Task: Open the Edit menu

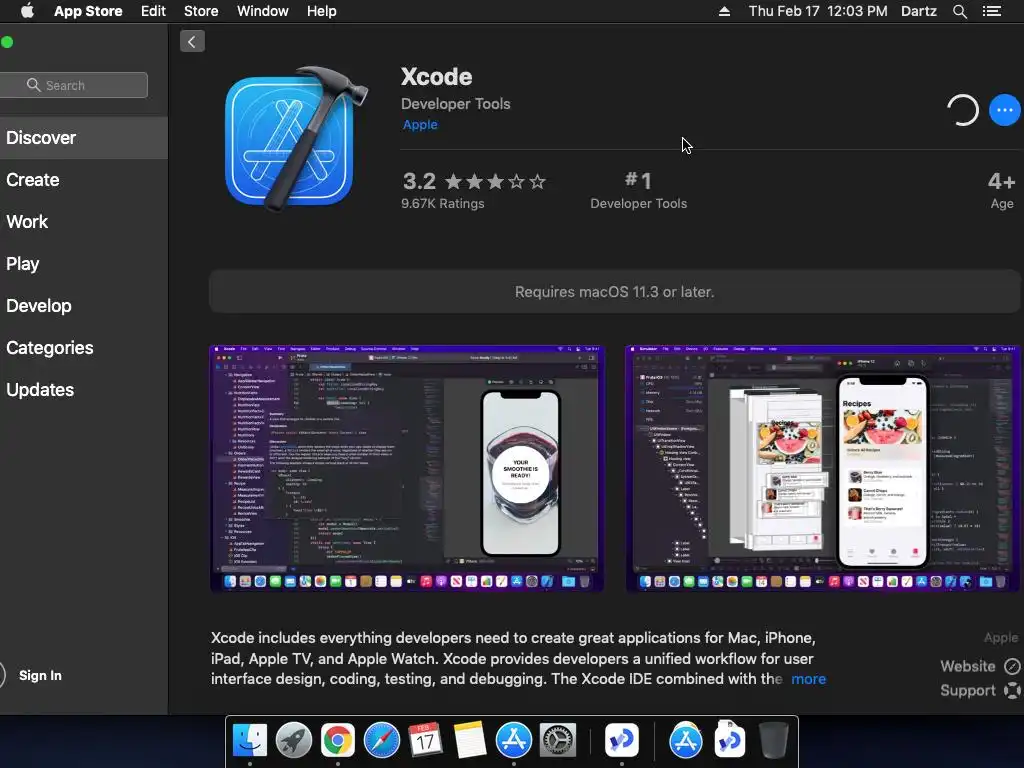Action: [153, 11]
